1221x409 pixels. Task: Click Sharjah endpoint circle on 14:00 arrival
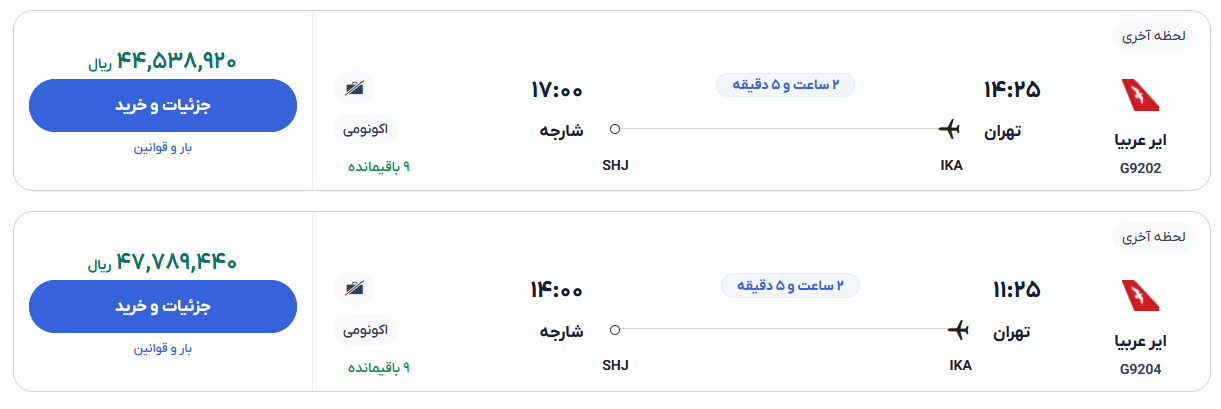click(615, 330)
